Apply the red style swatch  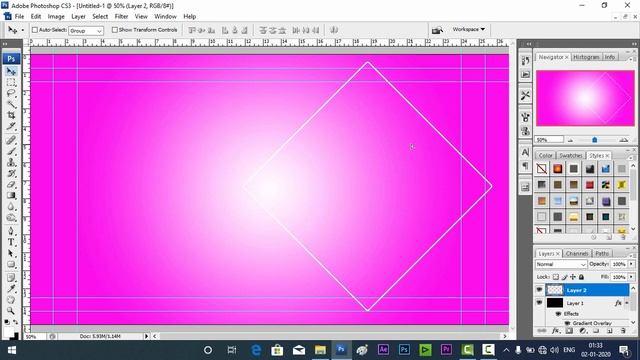coord(589,185)
